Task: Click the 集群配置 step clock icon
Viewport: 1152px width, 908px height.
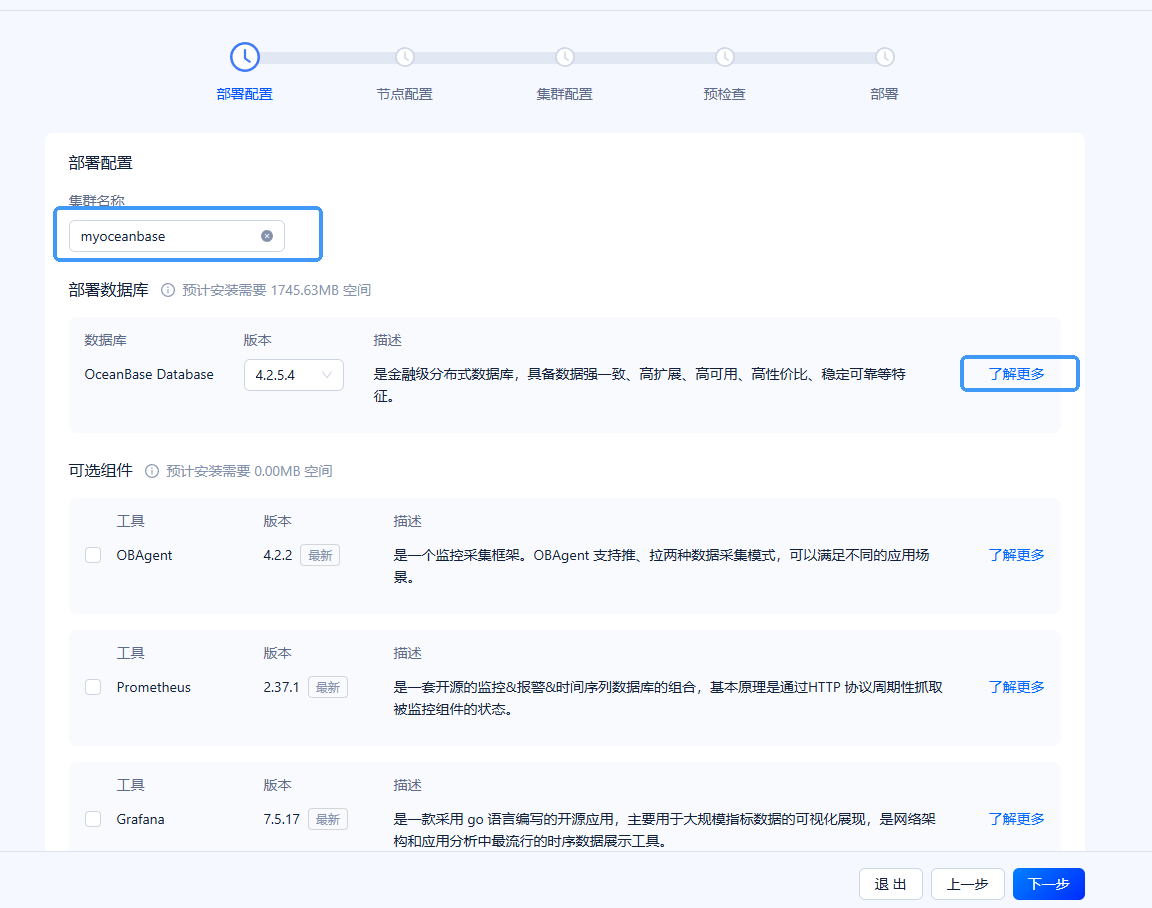Action: coord(565,57)
